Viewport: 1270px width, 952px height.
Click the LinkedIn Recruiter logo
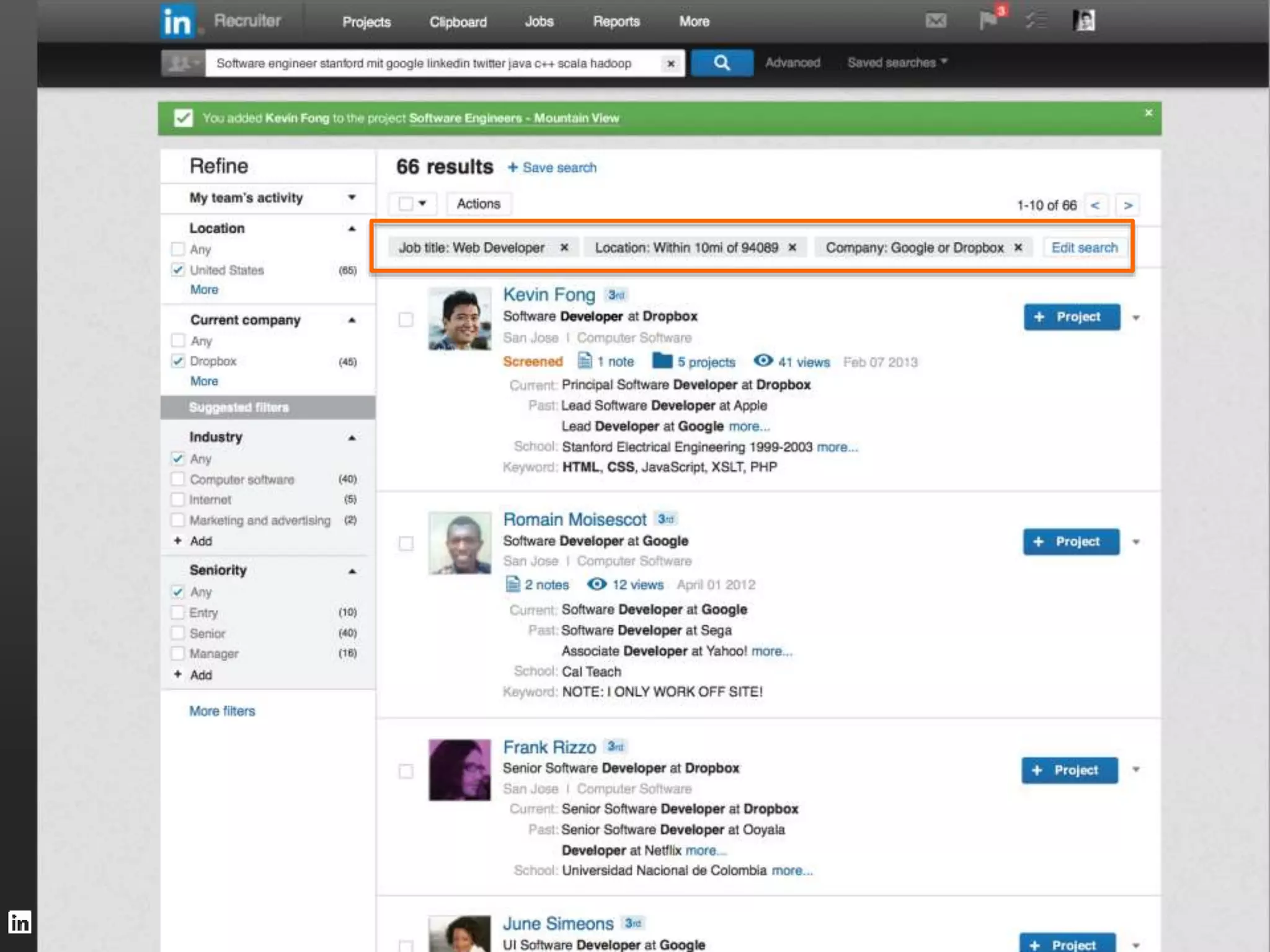[x=178, y=21]
